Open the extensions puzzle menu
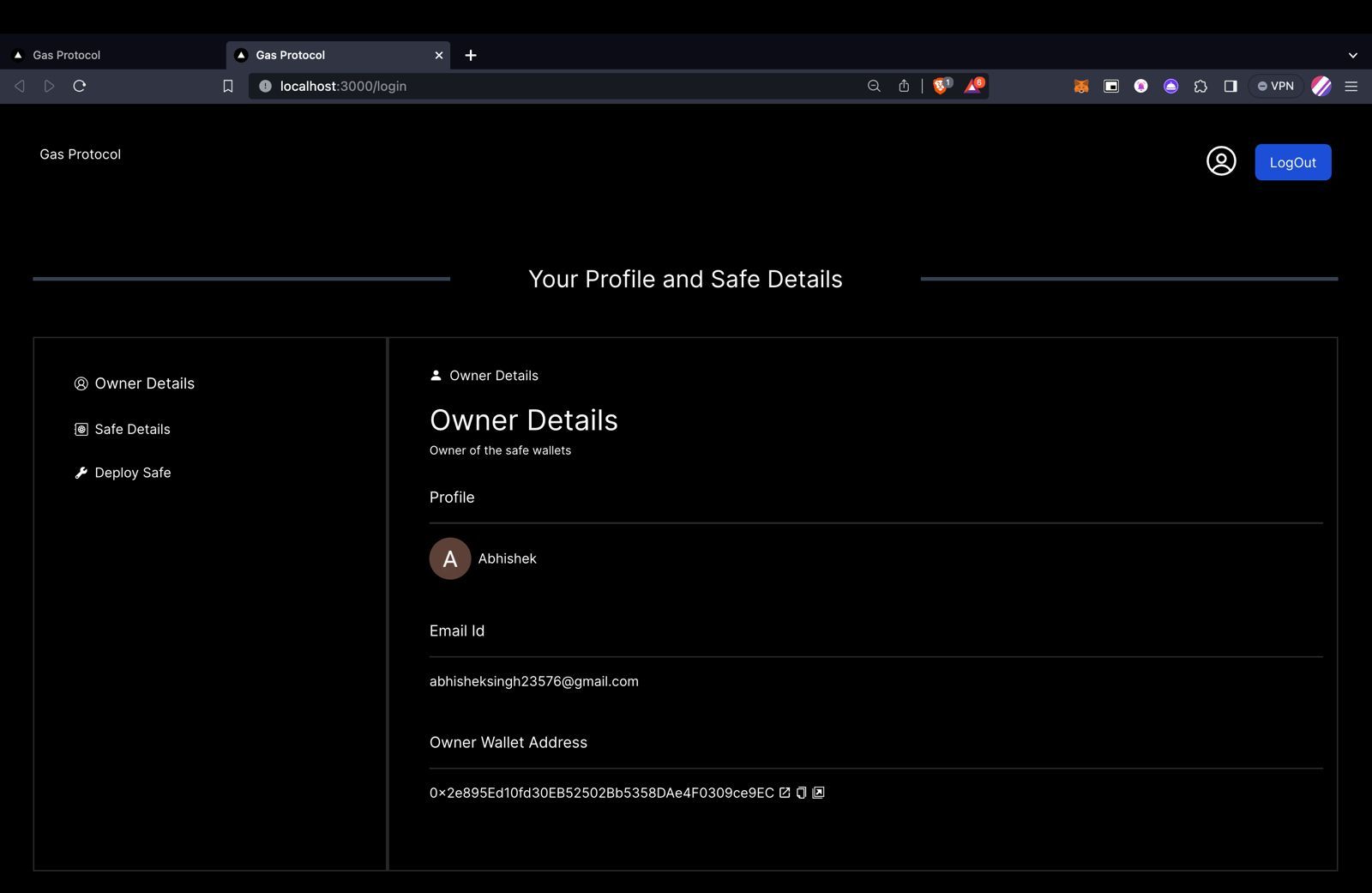This screenshot has width=1372, height=893. pyautogui.click(x=1200, y=86)
